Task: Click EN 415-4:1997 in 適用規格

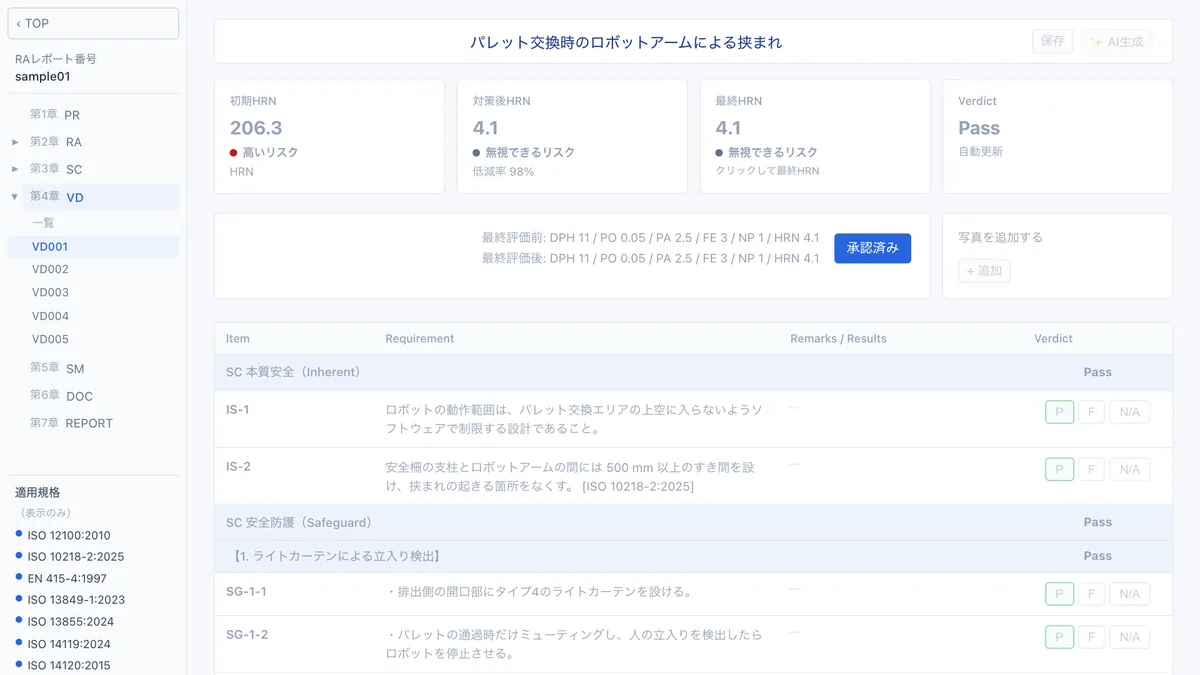Action: point(67,579)
